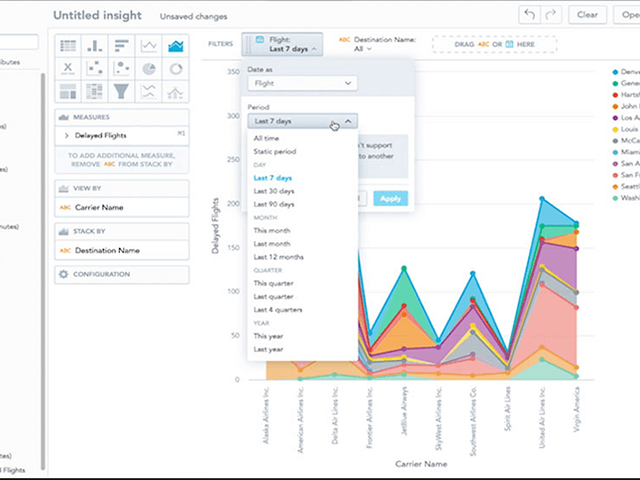Select Last 30 days period option
This screenshot has width=640, height=480.
click(x=273, y=190)
